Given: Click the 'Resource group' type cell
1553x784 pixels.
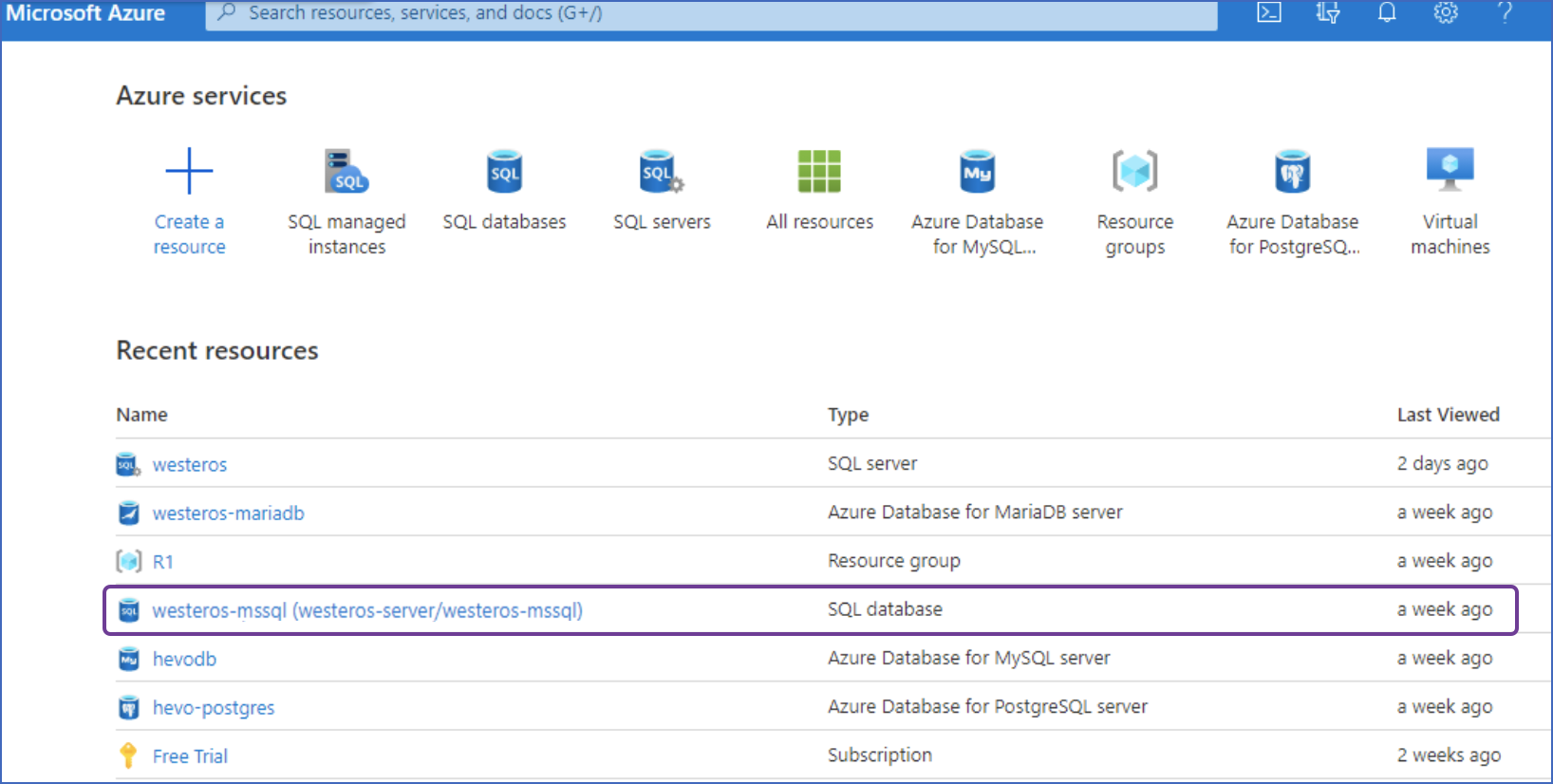Looking at the screenshot, I should [894, 561].
